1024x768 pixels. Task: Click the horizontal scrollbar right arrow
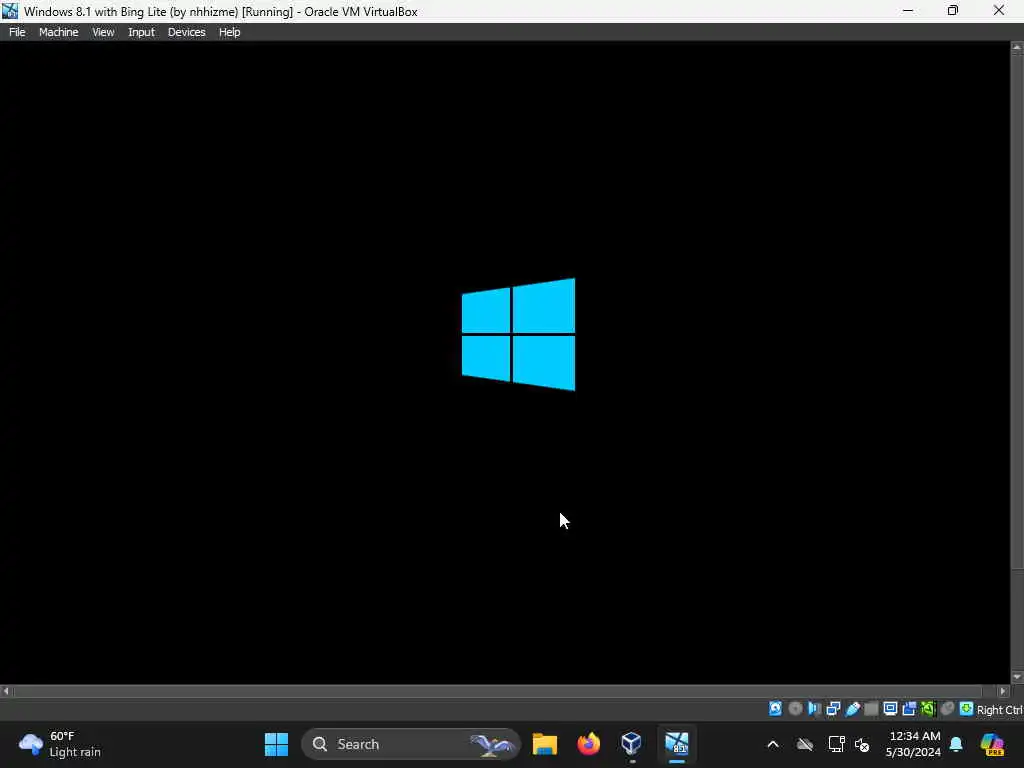click(x=1003, y=690)
